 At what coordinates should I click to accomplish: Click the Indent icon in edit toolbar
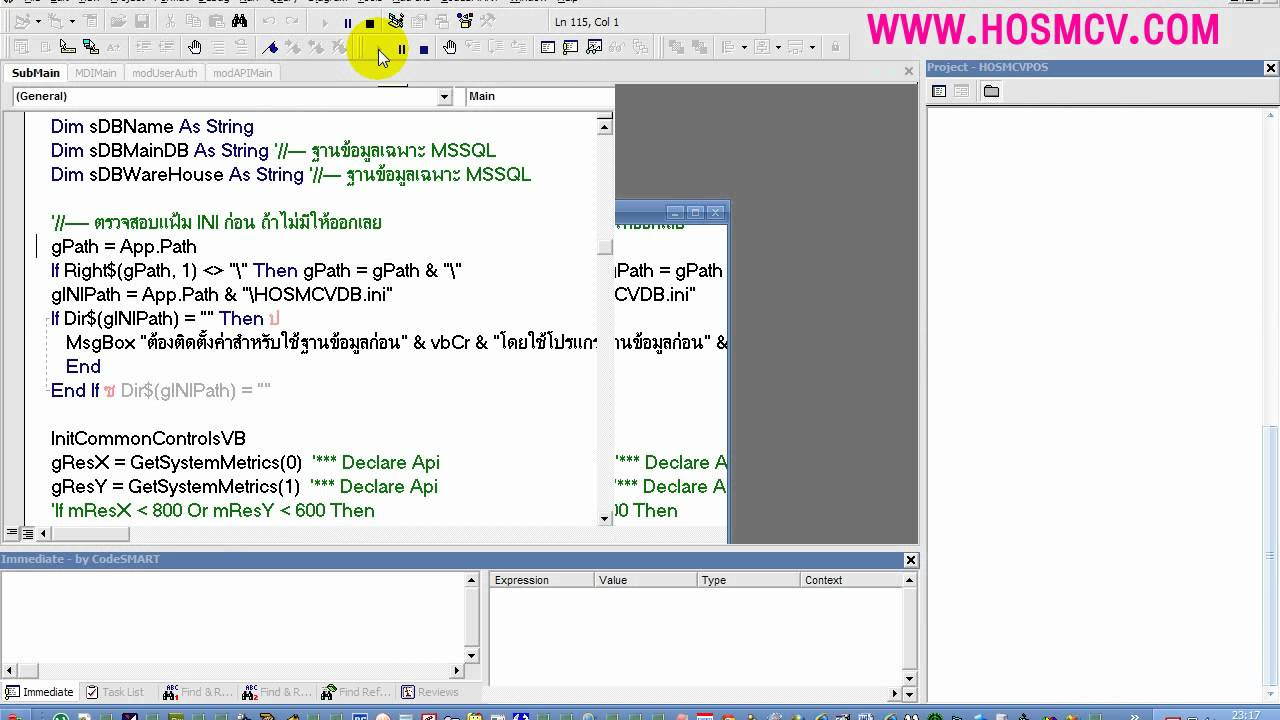[x=143, y=47]
